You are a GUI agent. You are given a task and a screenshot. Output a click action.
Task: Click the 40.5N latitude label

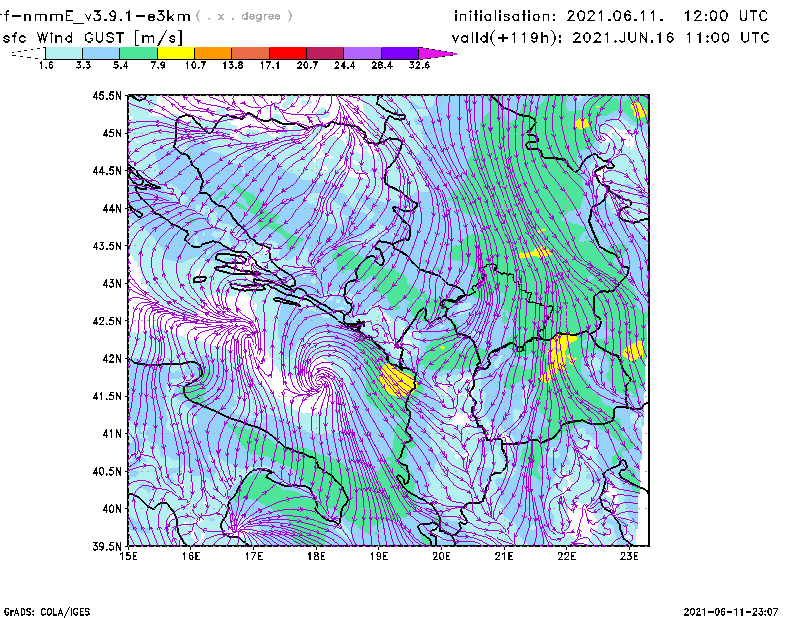[x=107, y=472]
